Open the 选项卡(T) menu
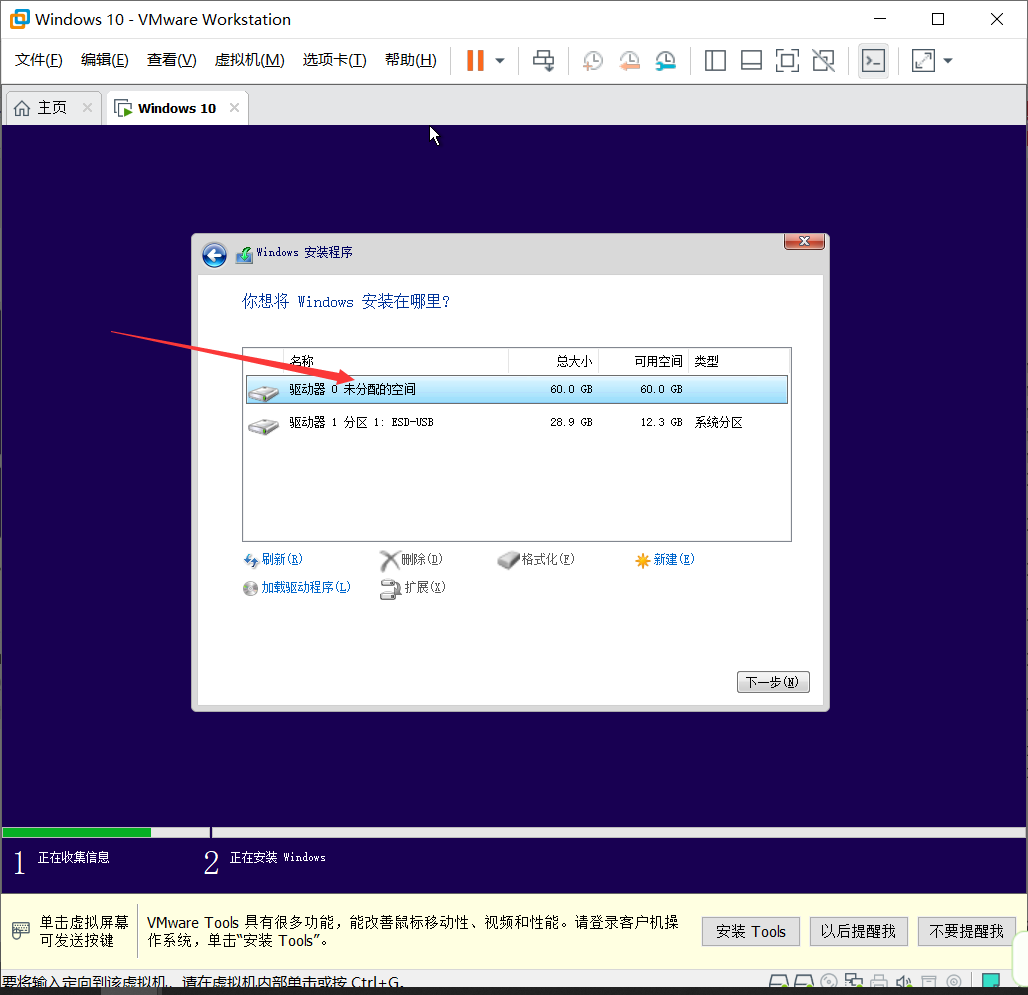Viewport: 1028px width, 995px height. point(334,60)
